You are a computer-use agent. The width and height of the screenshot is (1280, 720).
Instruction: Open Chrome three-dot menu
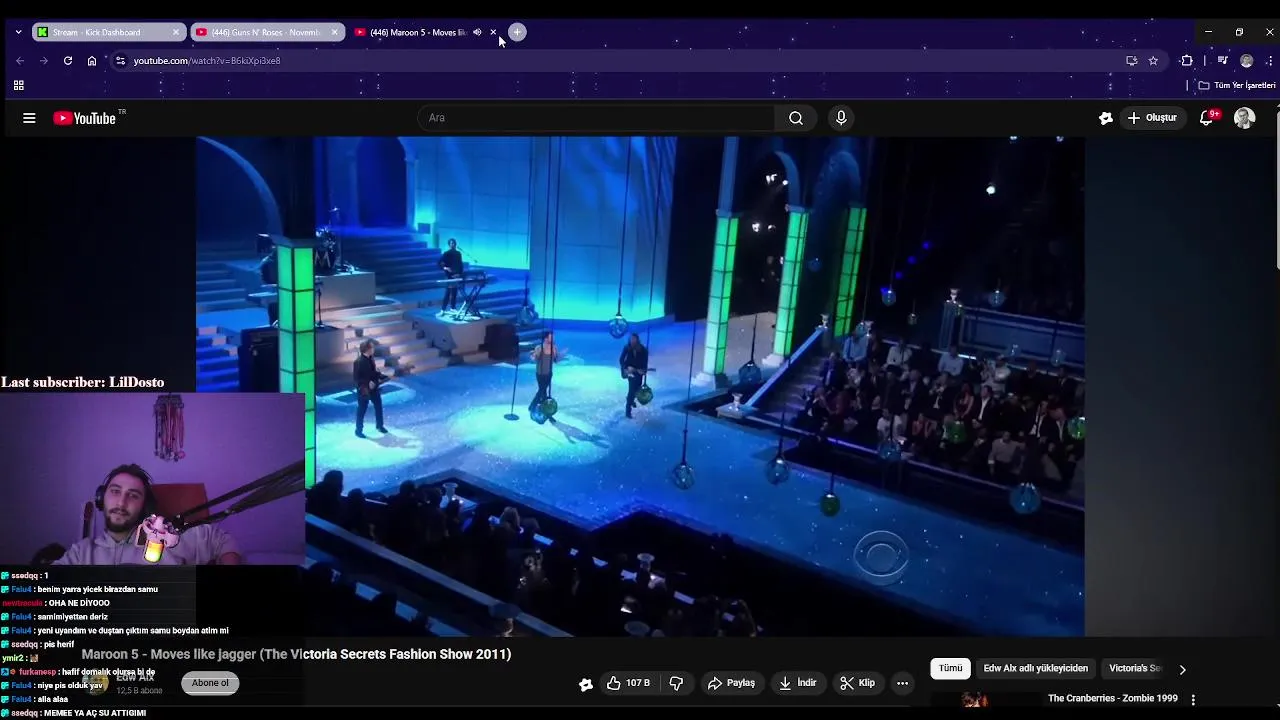point(1269,61)
